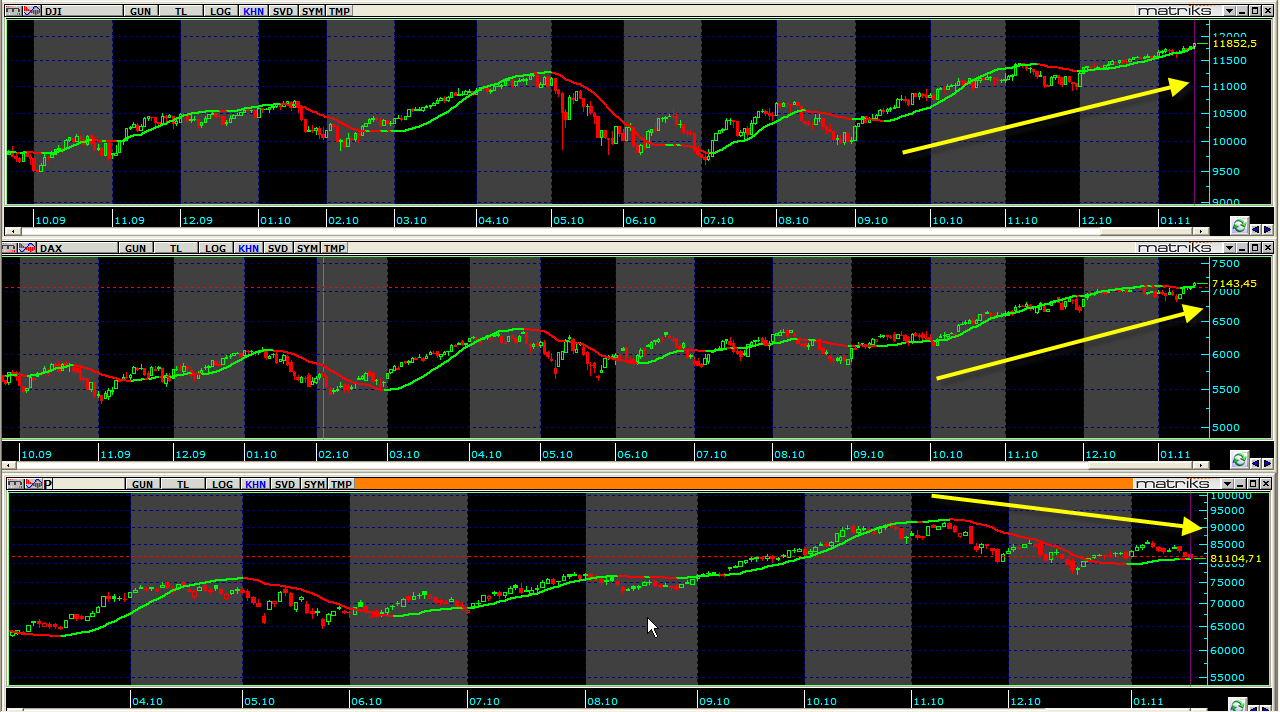The image size is (1280, 712).
Task: Click left blue arrow in DJI chart
Action: (x=1256, y=227)
